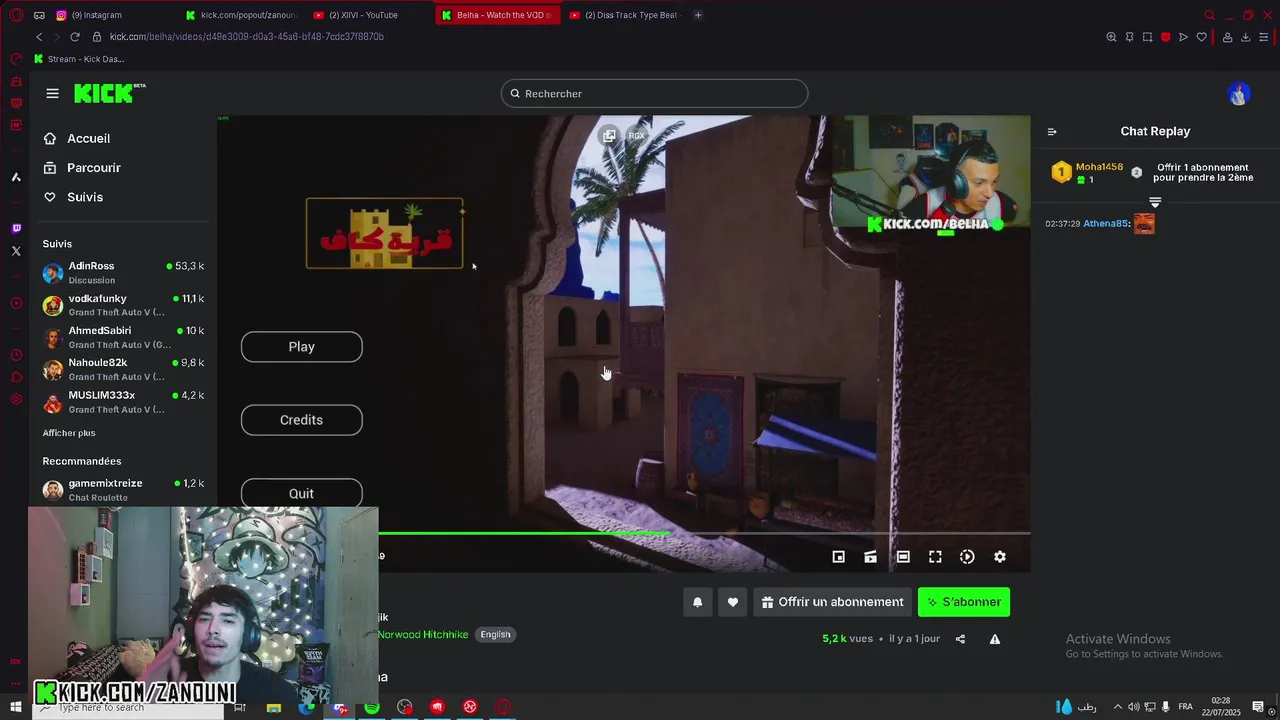This screenshot has height=720, width=1280.
Task: Open video player settings gear
Action: pos(1000,557)
